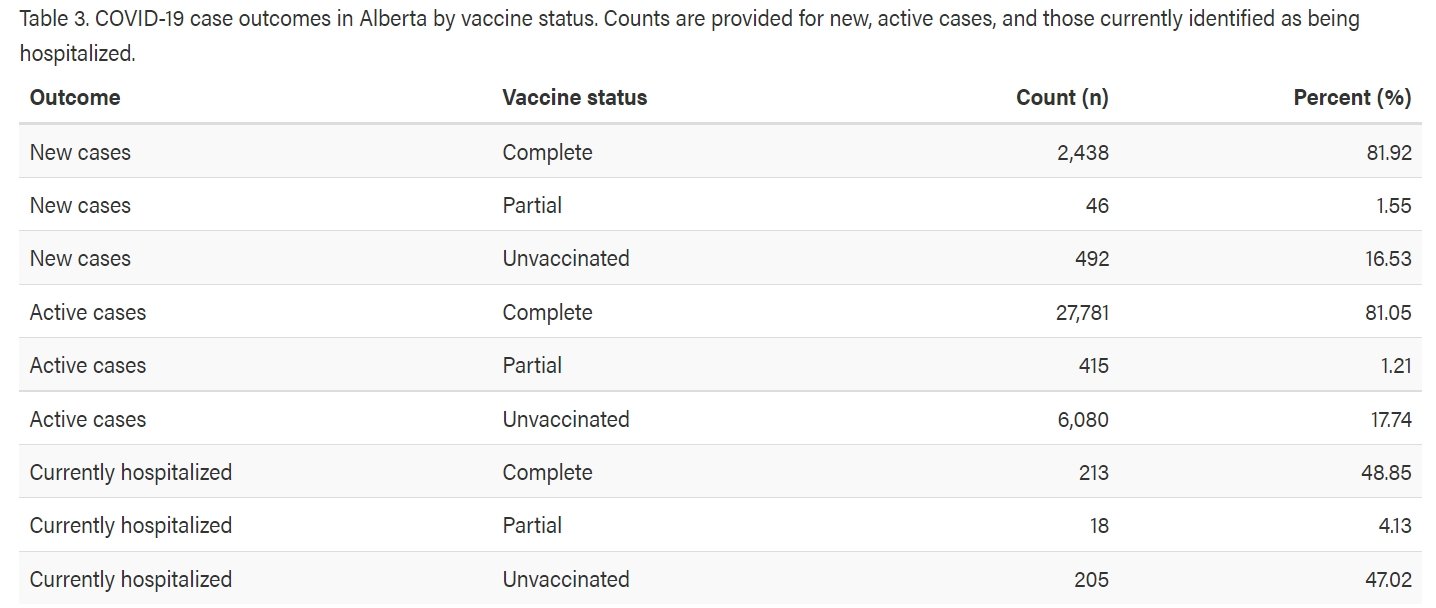Click the Outcome column header
This screenshot has width=1436, height=608.
coord(75,98)
